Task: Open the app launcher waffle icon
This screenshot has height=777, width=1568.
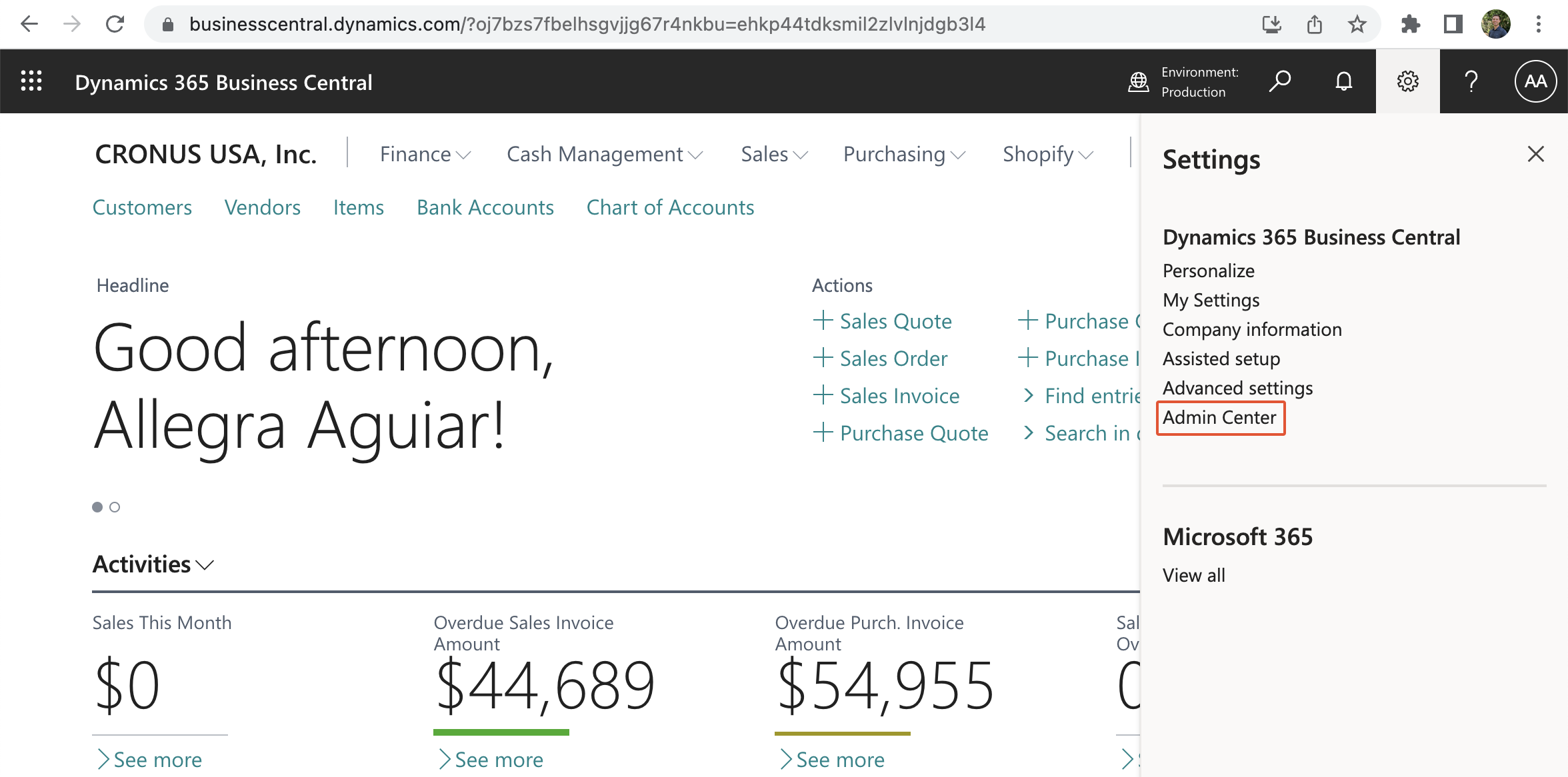Action: [31, 81]
